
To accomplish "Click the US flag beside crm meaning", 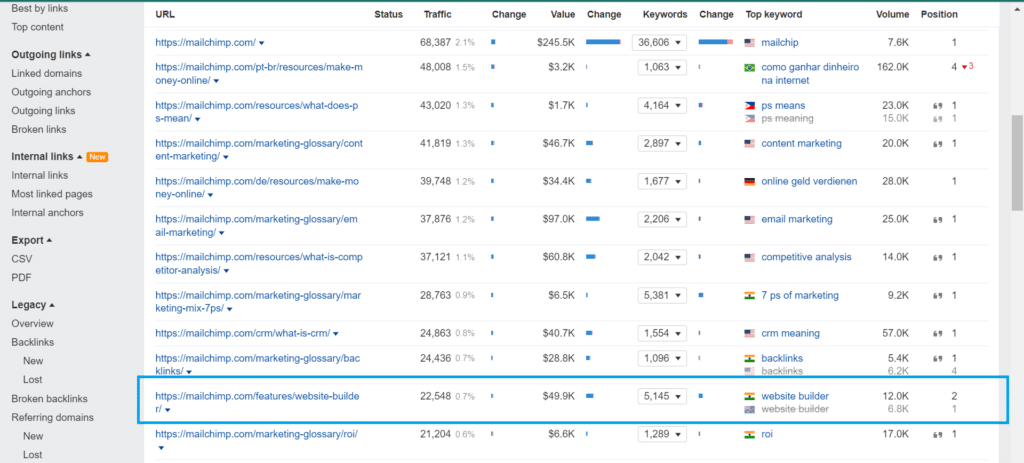I will pos(750,334).
